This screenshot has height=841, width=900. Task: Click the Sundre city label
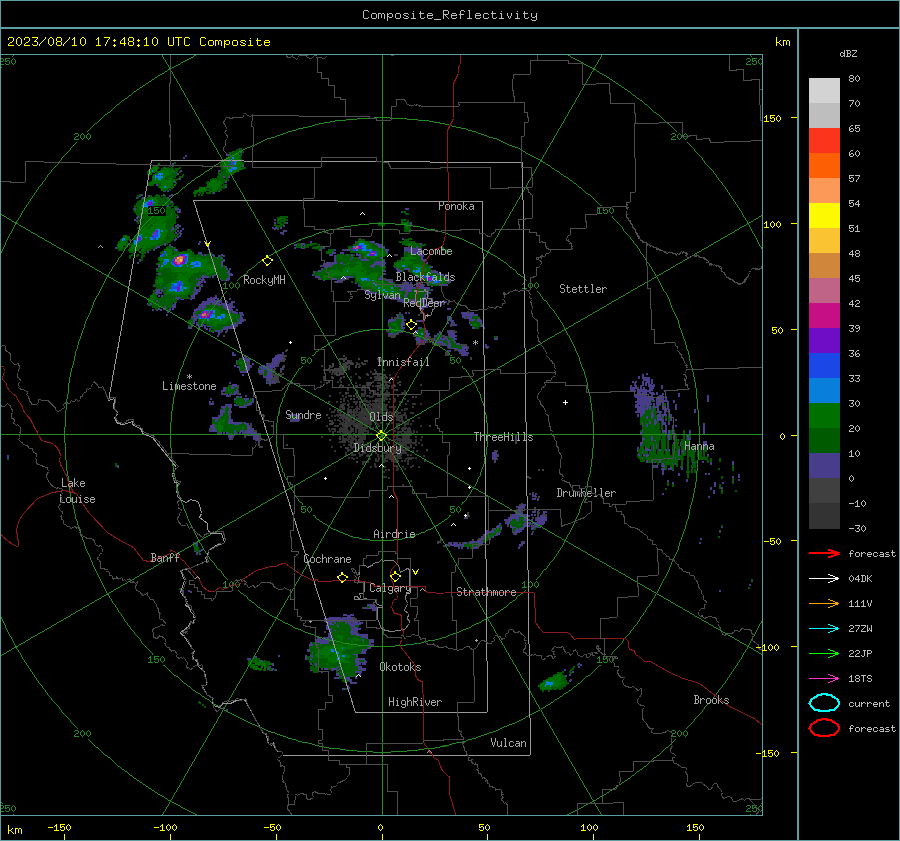click(303, 415)
